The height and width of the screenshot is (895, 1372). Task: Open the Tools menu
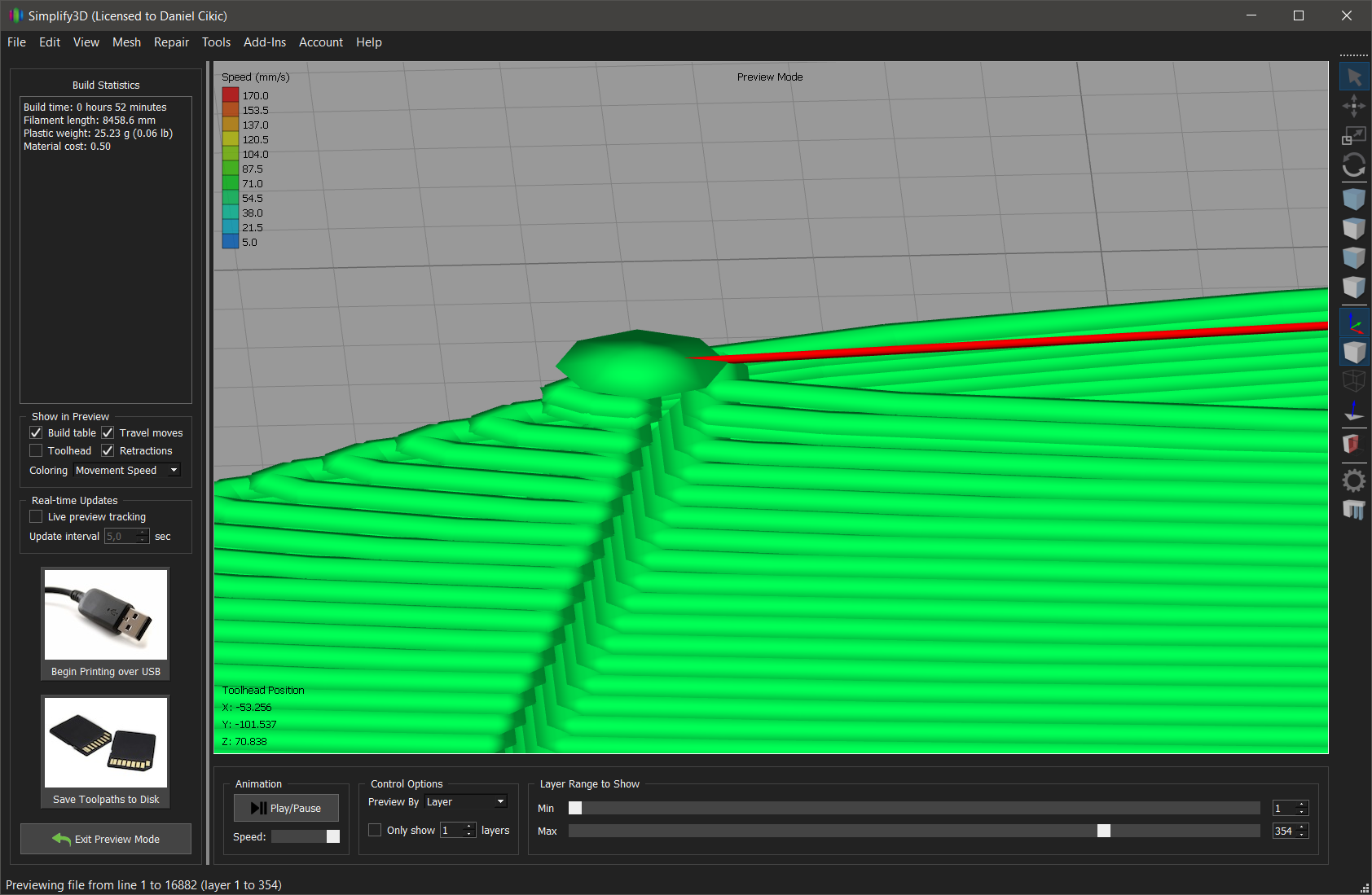click(216, 42)
